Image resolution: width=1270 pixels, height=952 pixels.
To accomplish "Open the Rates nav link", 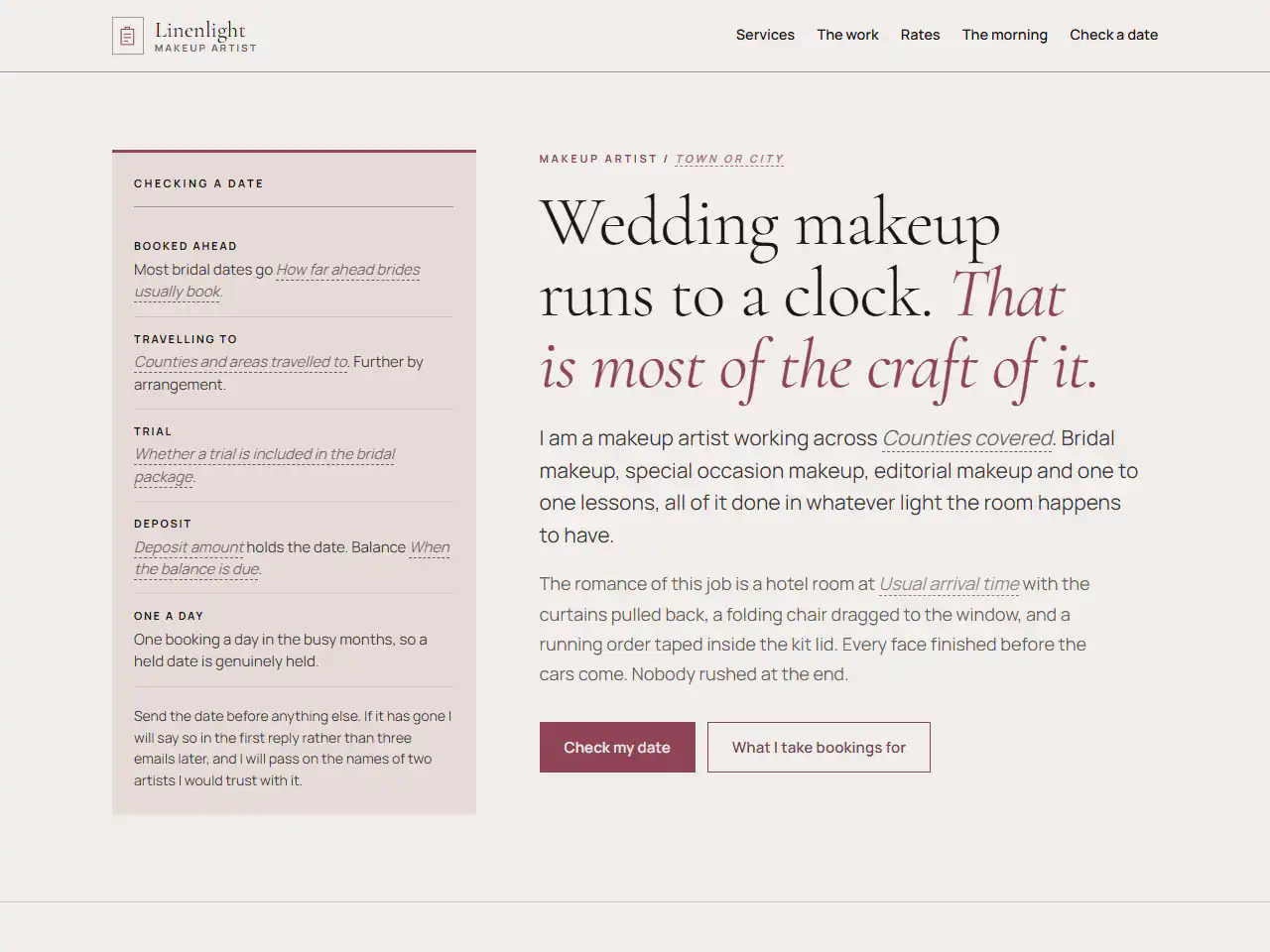I will pyautogui.click(x=920, y=35).
